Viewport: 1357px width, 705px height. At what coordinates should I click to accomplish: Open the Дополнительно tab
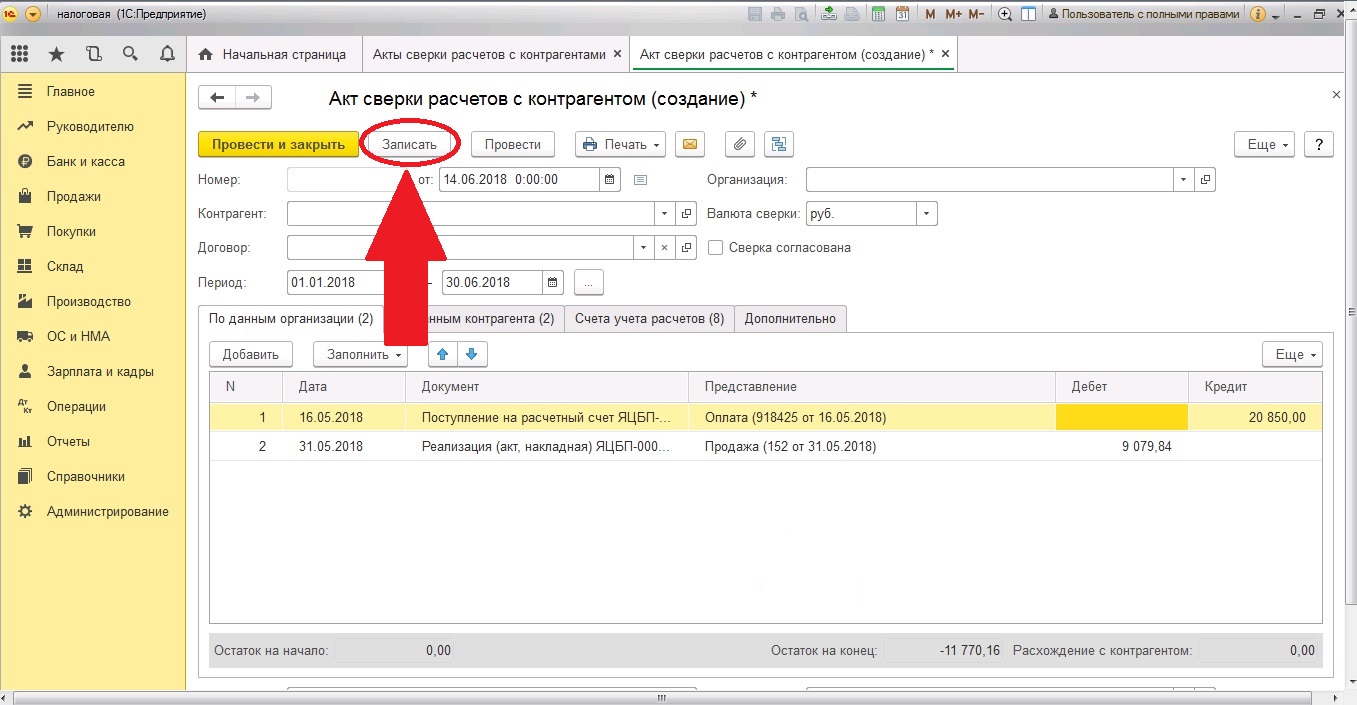(x=790, y=318)
